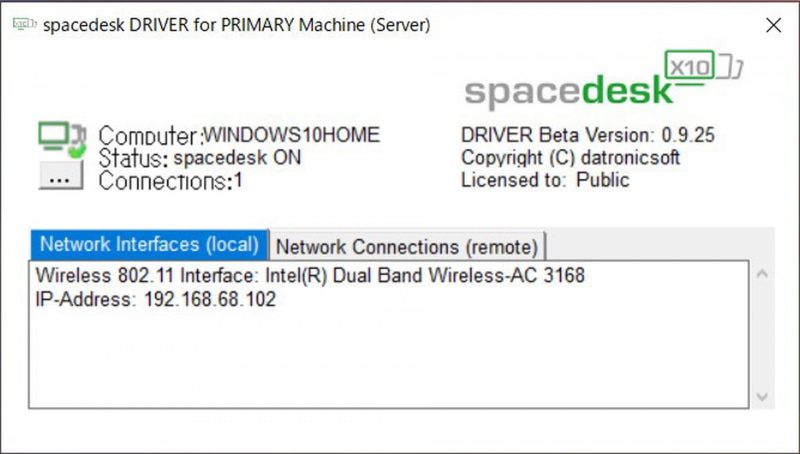Switch to Network Interfaces (local) tab
800x454 pixels.
coord(149,245)
